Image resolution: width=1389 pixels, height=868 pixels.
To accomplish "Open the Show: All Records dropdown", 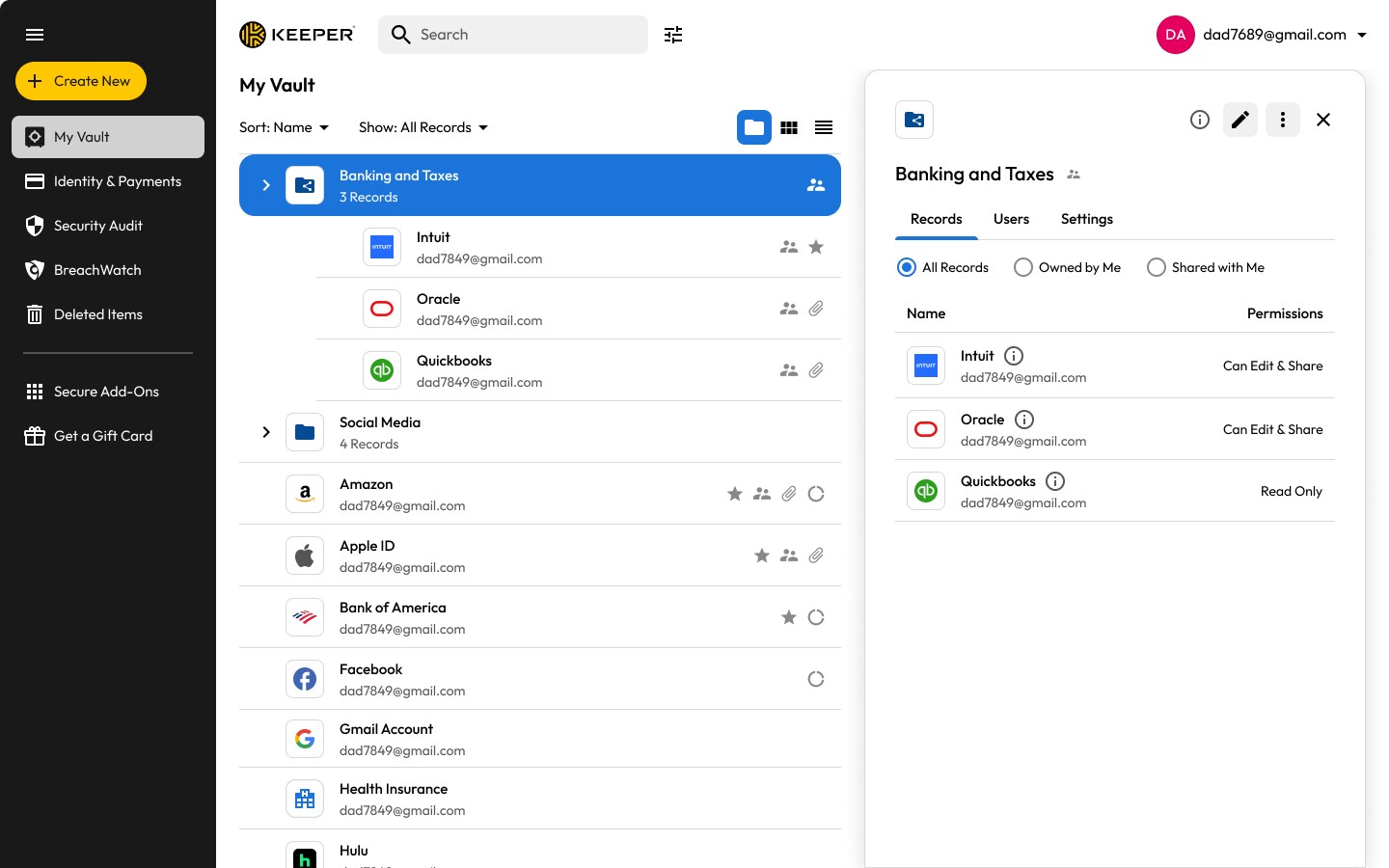I will (x=423, y=126).
